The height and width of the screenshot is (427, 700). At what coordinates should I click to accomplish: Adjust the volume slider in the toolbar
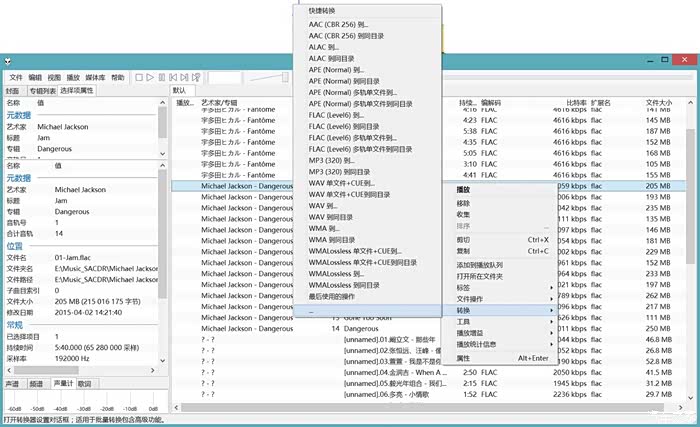click(270, 77)
